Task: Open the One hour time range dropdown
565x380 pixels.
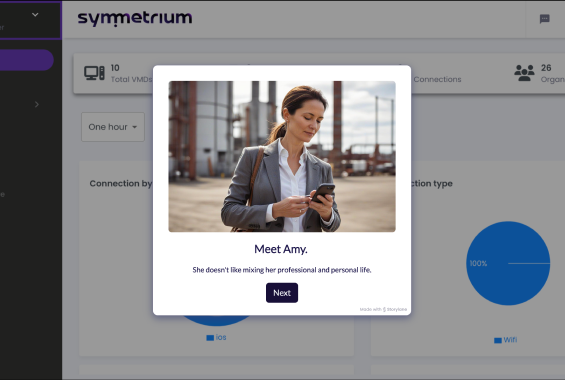Action: coord(113,127)
